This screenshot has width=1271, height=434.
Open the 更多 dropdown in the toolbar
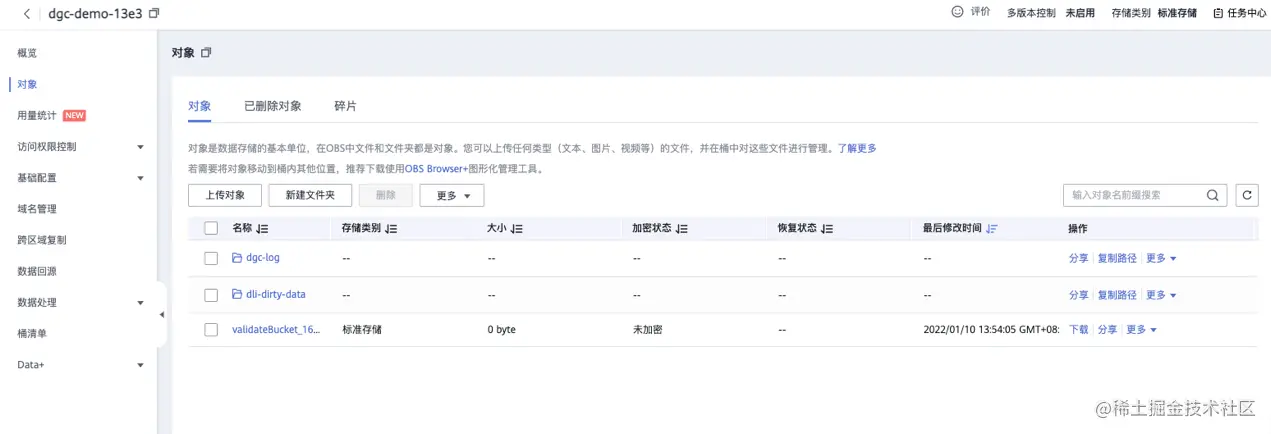click(x=452, y=196)
